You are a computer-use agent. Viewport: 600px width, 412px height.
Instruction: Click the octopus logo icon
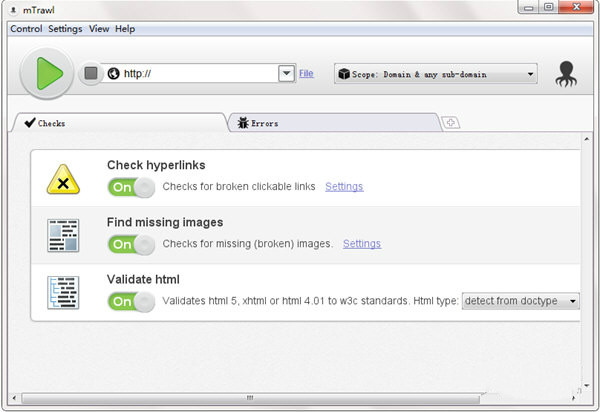(566, 74)
